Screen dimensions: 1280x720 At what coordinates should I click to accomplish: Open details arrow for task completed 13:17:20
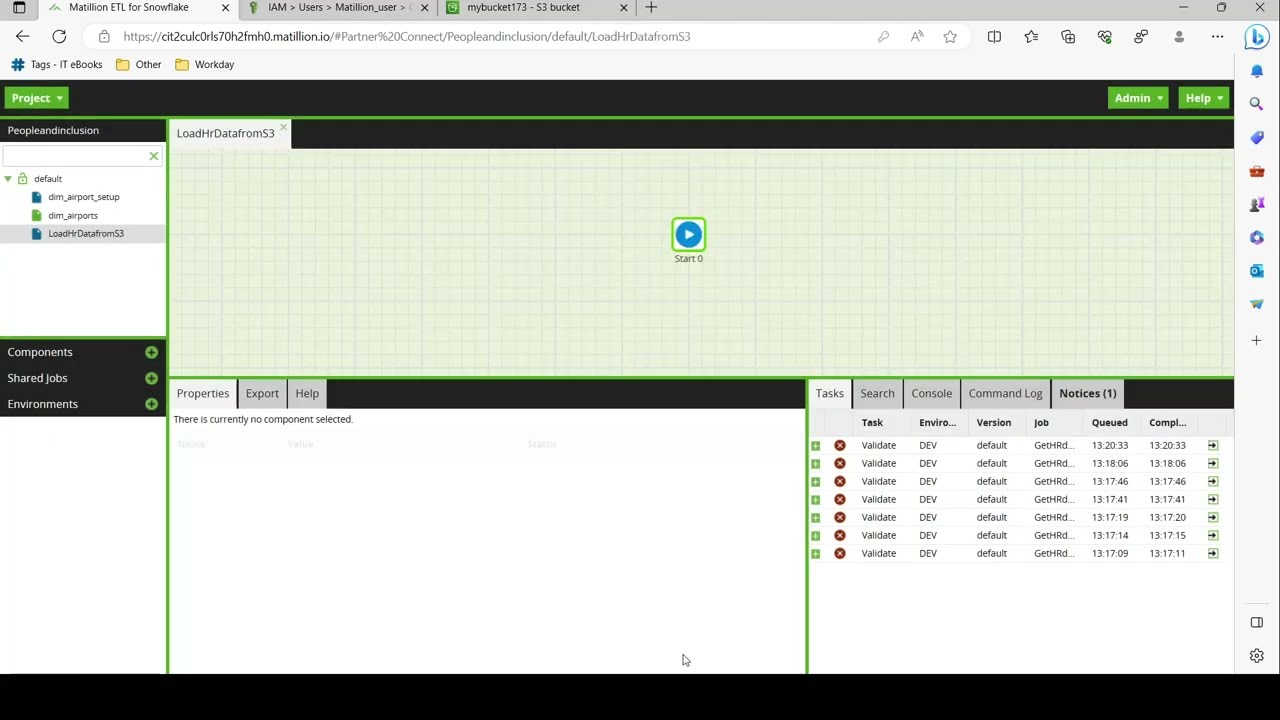point(1213,518)
